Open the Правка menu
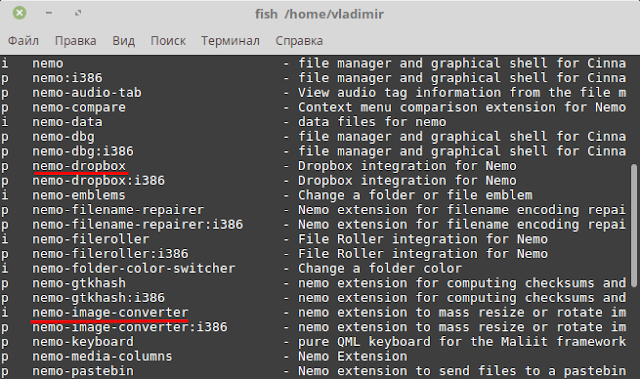 point(76,41)
